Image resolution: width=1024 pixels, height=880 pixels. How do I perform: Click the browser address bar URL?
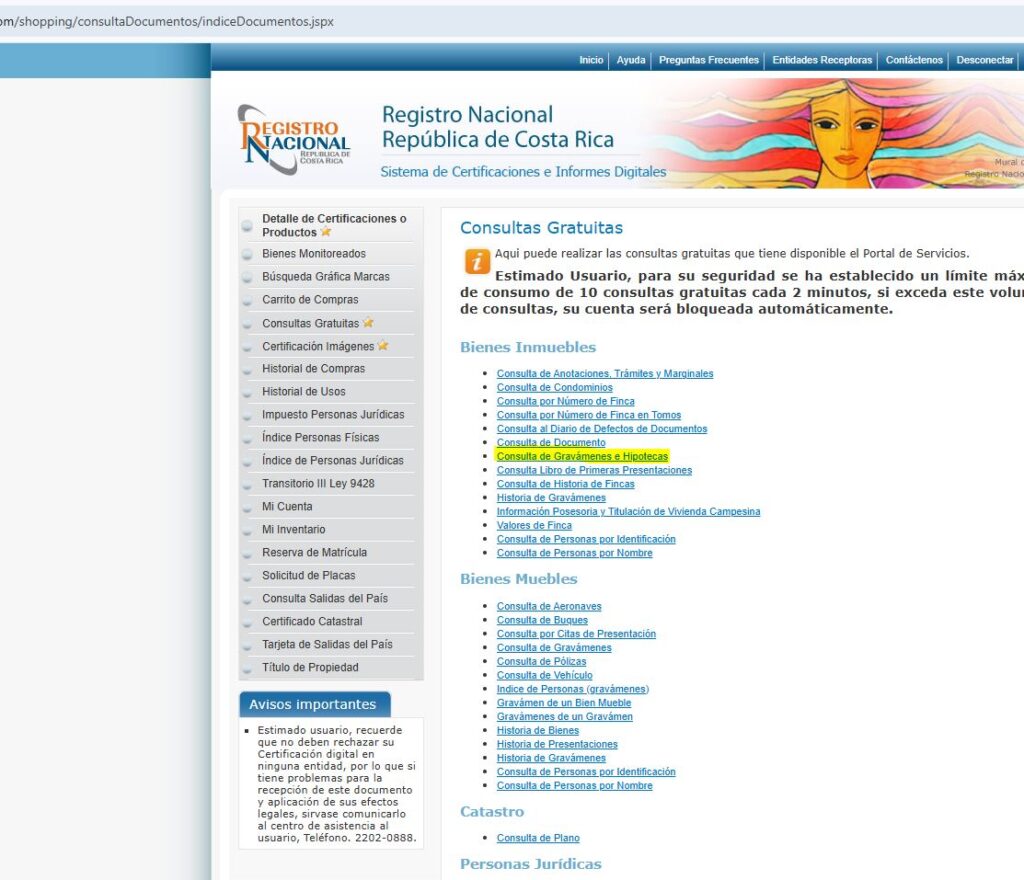coord(167,21)
